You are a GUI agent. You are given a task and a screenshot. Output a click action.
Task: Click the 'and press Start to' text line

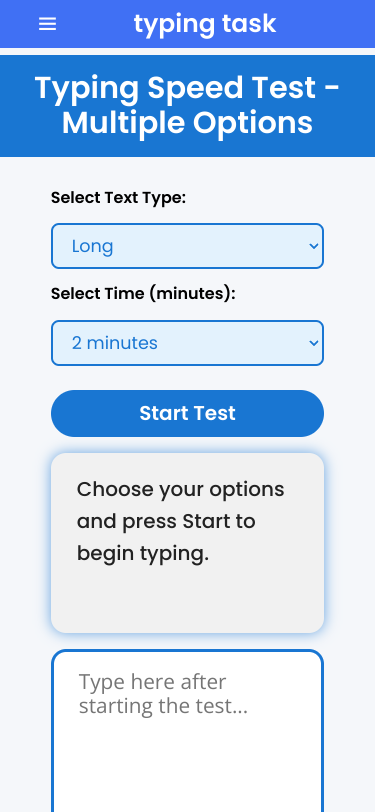tap(166, 521)
